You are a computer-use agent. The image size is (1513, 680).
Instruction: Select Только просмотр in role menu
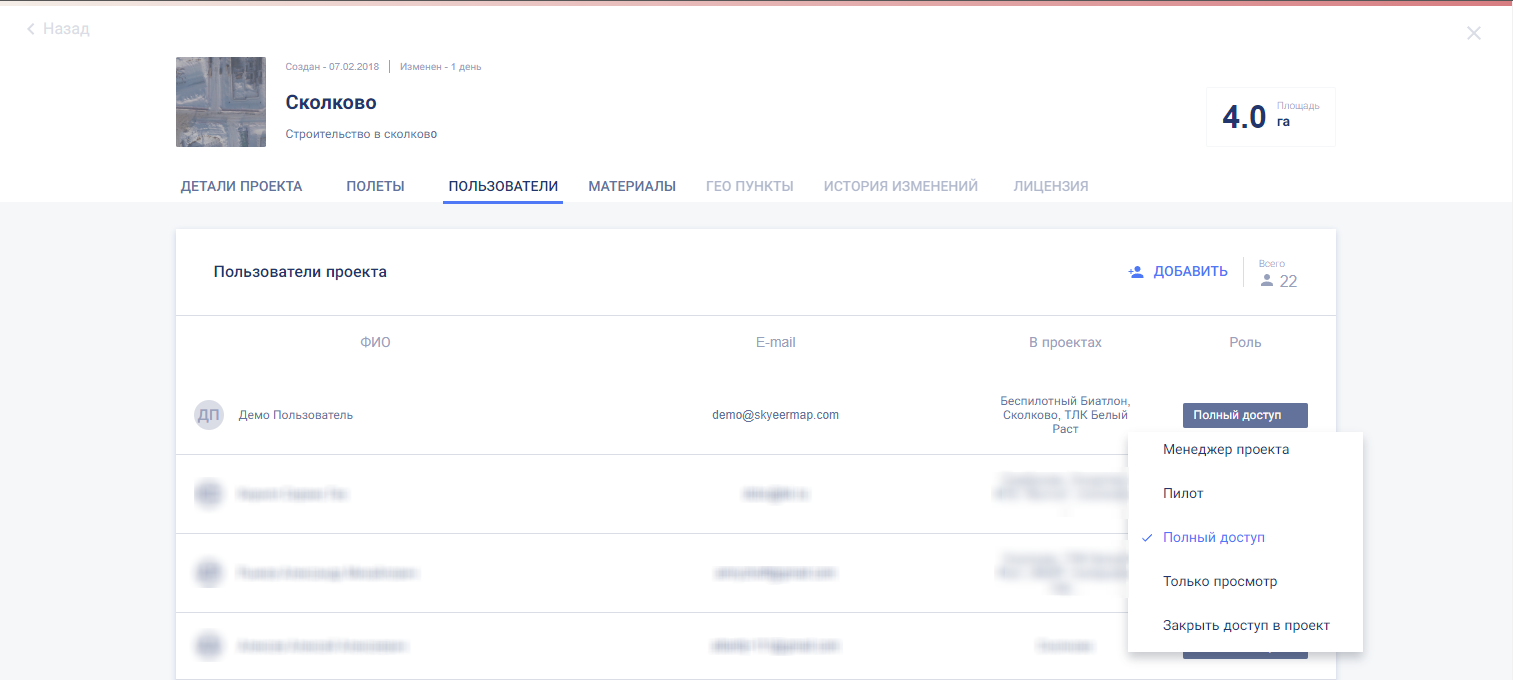1219,582
